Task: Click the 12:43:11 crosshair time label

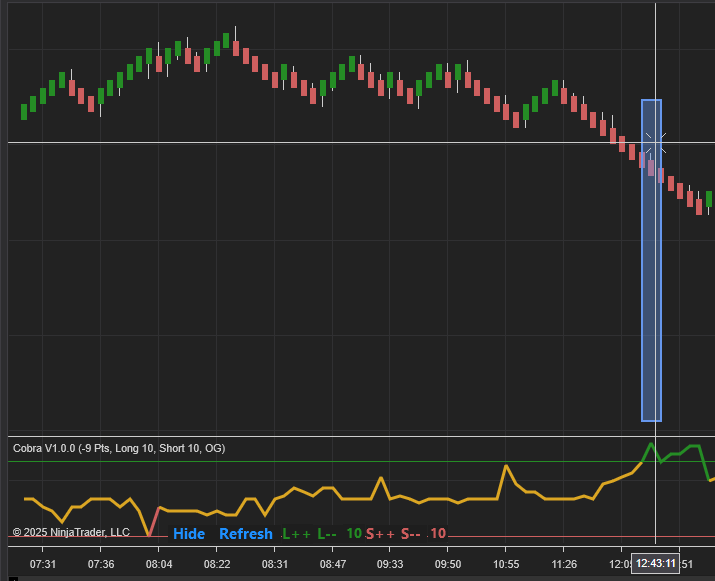Action: click(656, 564)
